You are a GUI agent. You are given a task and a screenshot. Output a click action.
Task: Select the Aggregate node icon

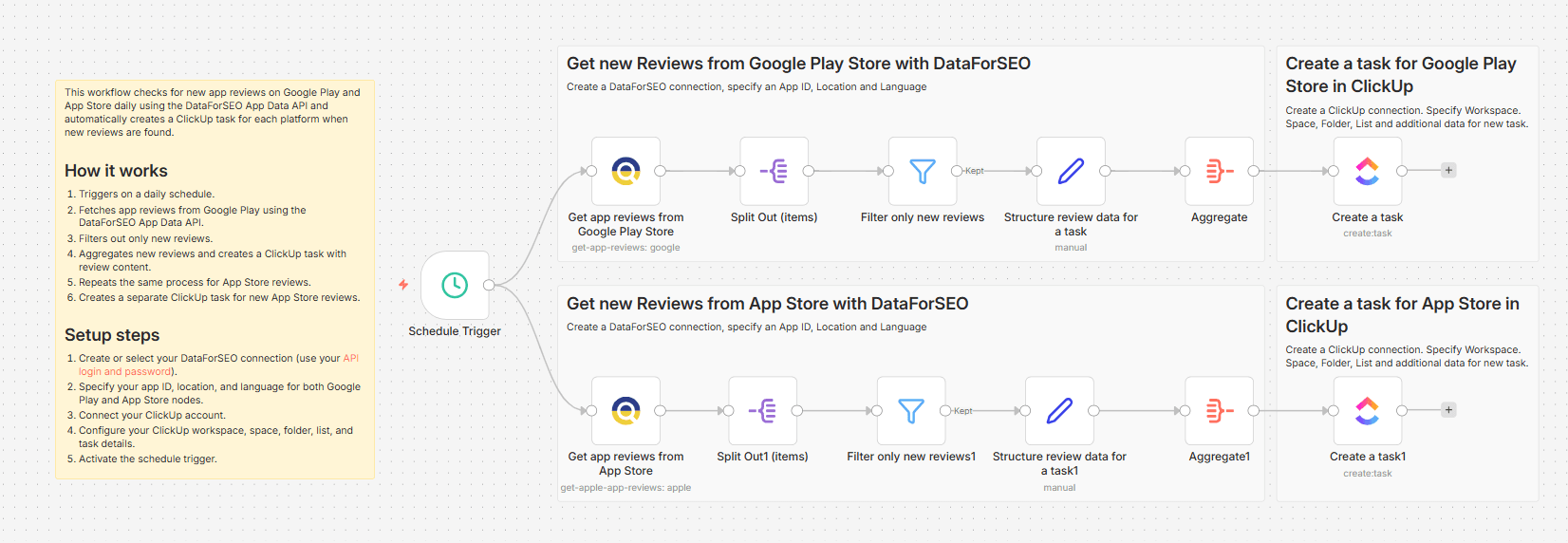(1220, 171)
